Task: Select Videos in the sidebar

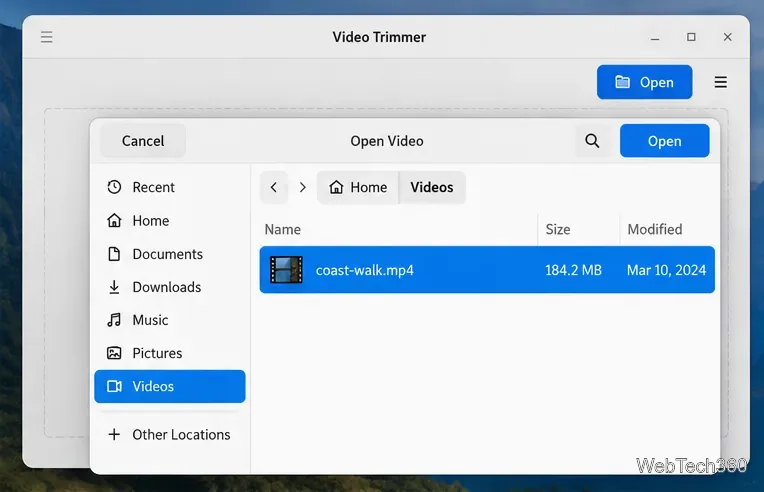Action: (x=170, y=386)
